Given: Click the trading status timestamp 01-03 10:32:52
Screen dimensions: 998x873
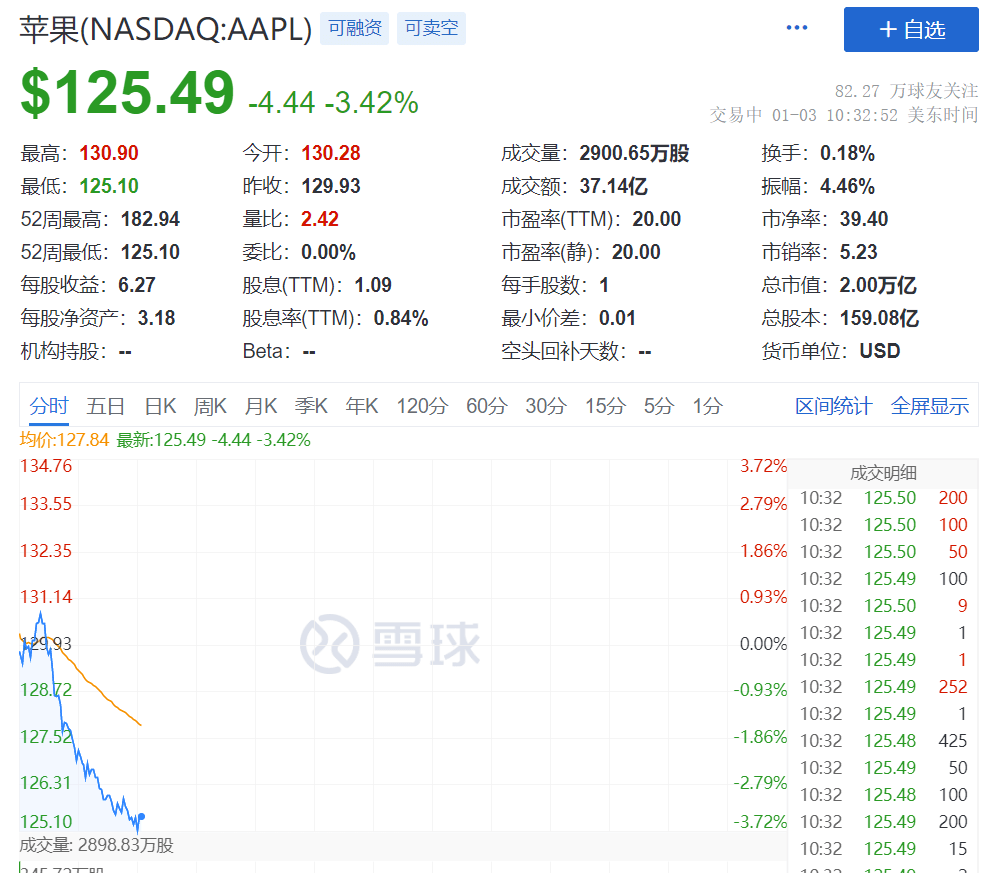Looking at the screenshot, I should (835, 115).
